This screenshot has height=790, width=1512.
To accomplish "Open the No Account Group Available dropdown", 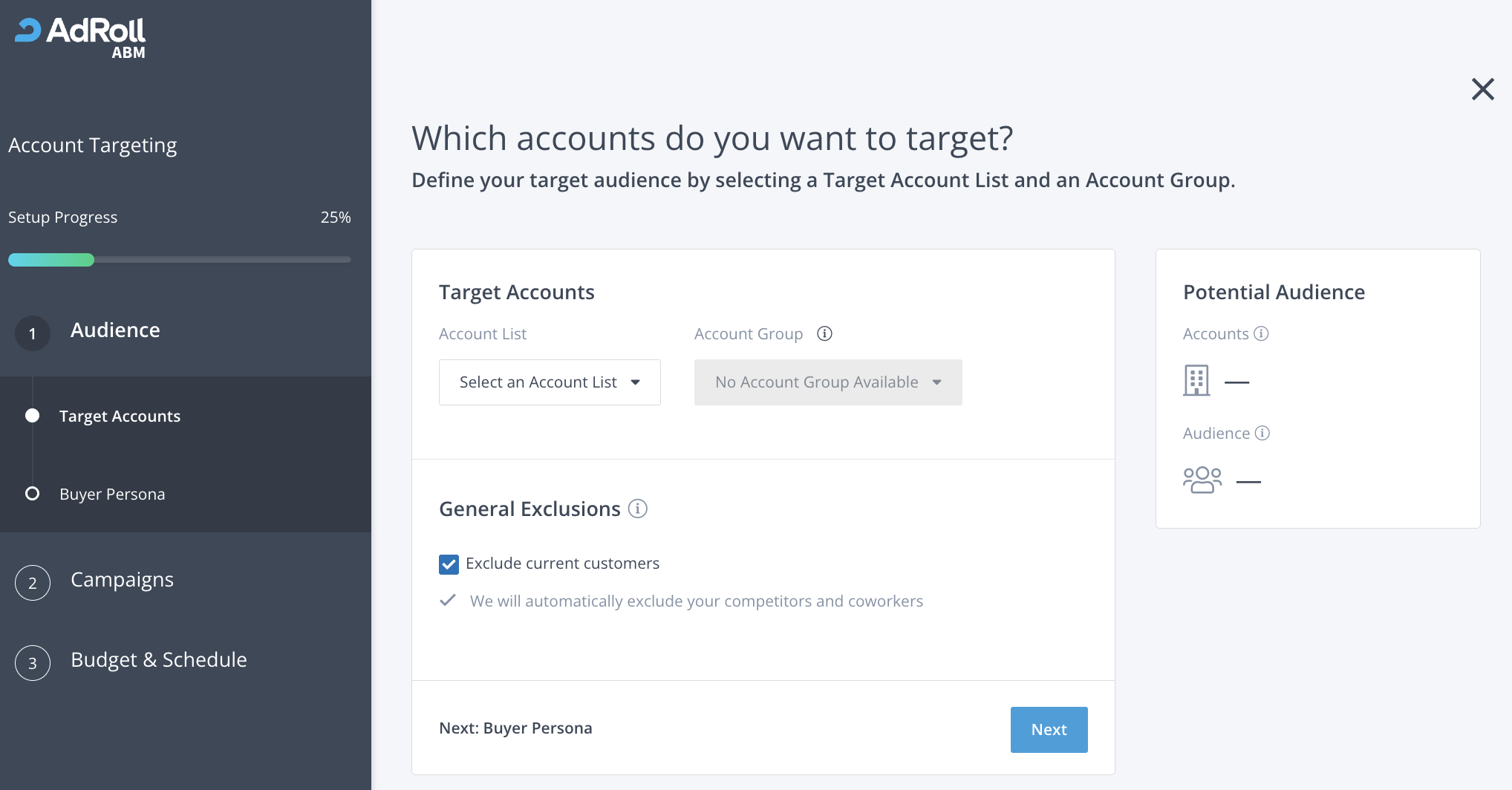I will [x=828, y=382].
